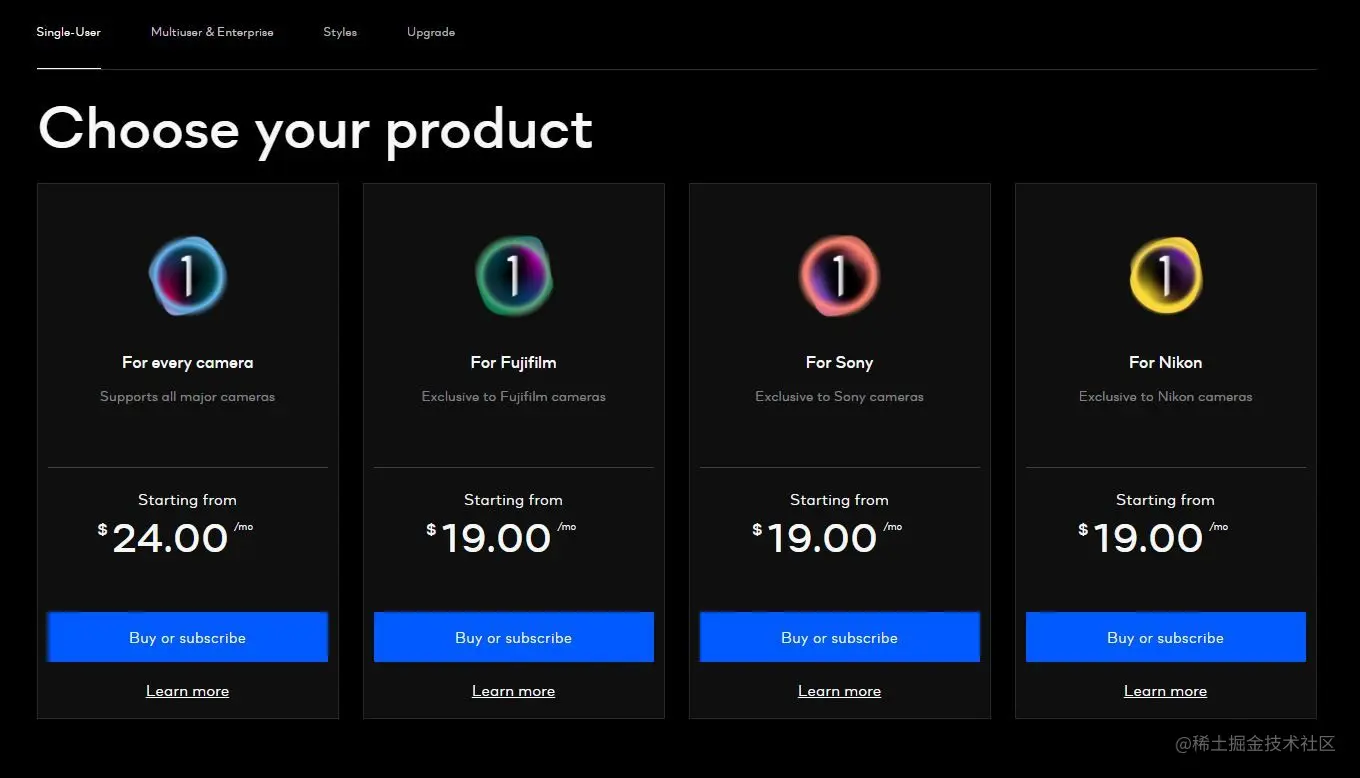Viewport: 1360px width, 778px height.
Task: Go to the Upgrade tab
Action: pyautogui.click(x=431, y=32)
